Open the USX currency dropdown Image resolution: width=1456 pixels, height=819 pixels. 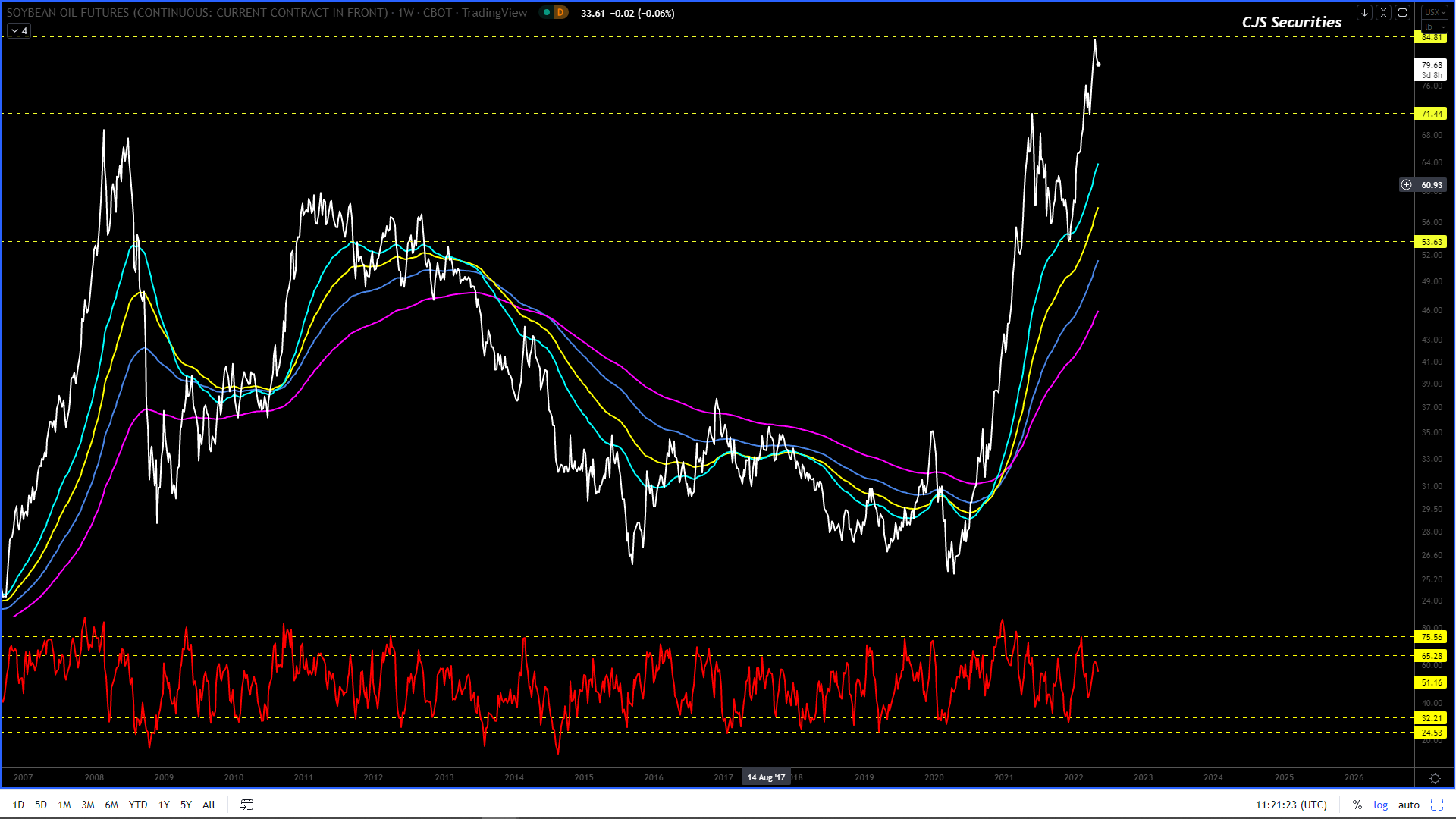(1434, 12)
